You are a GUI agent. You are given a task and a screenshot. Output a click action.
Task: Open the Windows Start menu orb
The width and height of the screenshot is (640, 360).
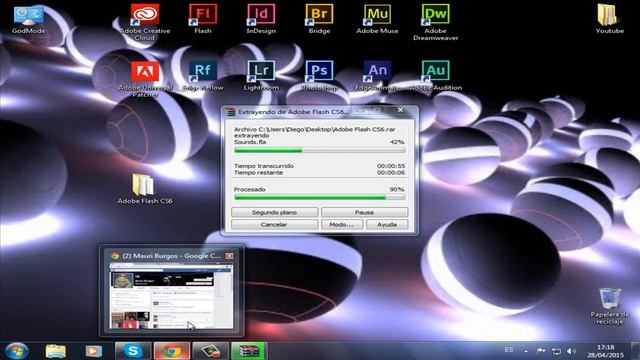[16, 351]
